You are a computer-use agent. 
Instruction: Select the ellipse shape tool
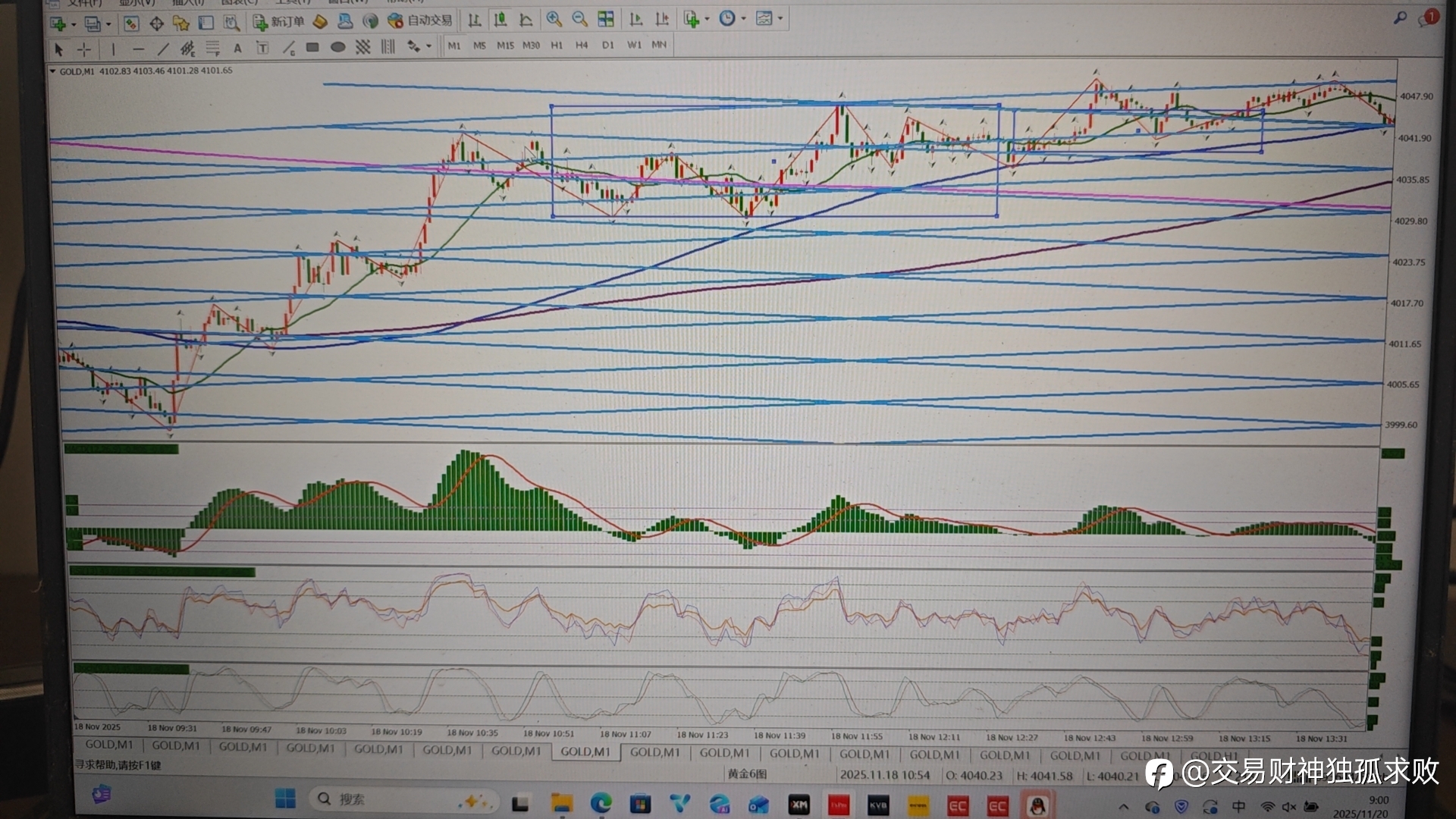click(x=338, y=48)
